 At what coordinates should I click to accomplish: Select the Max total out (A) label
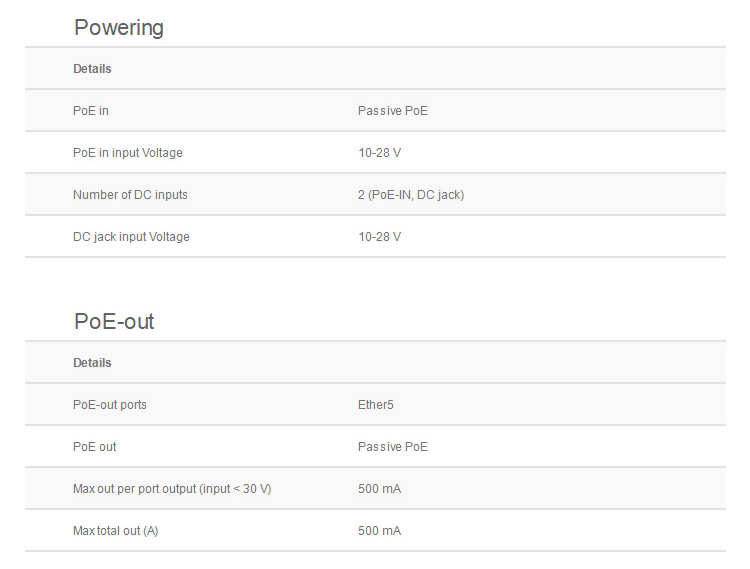[x=115, y=531]
